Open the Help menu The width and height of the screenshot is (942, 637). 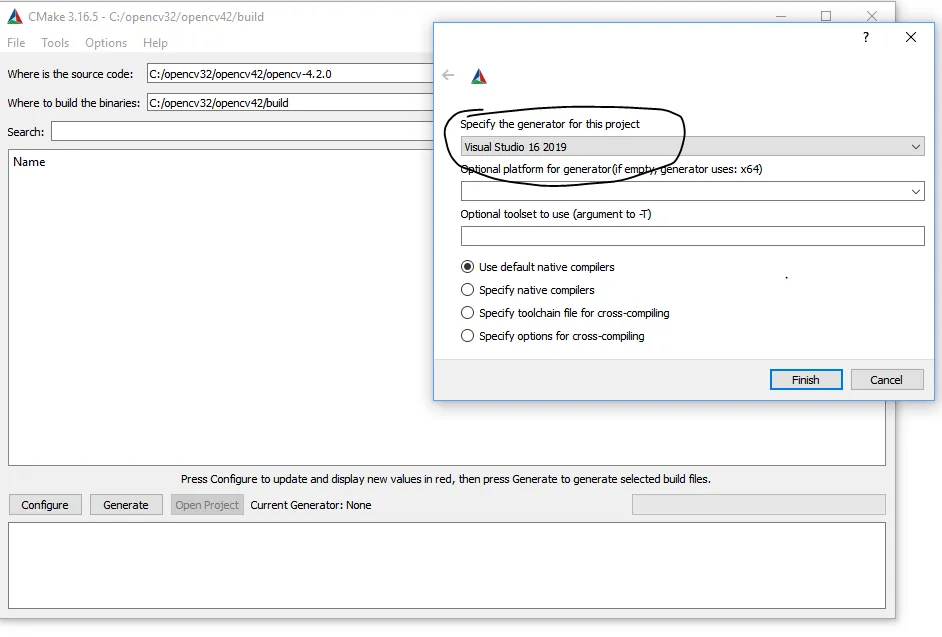(155, 43)
